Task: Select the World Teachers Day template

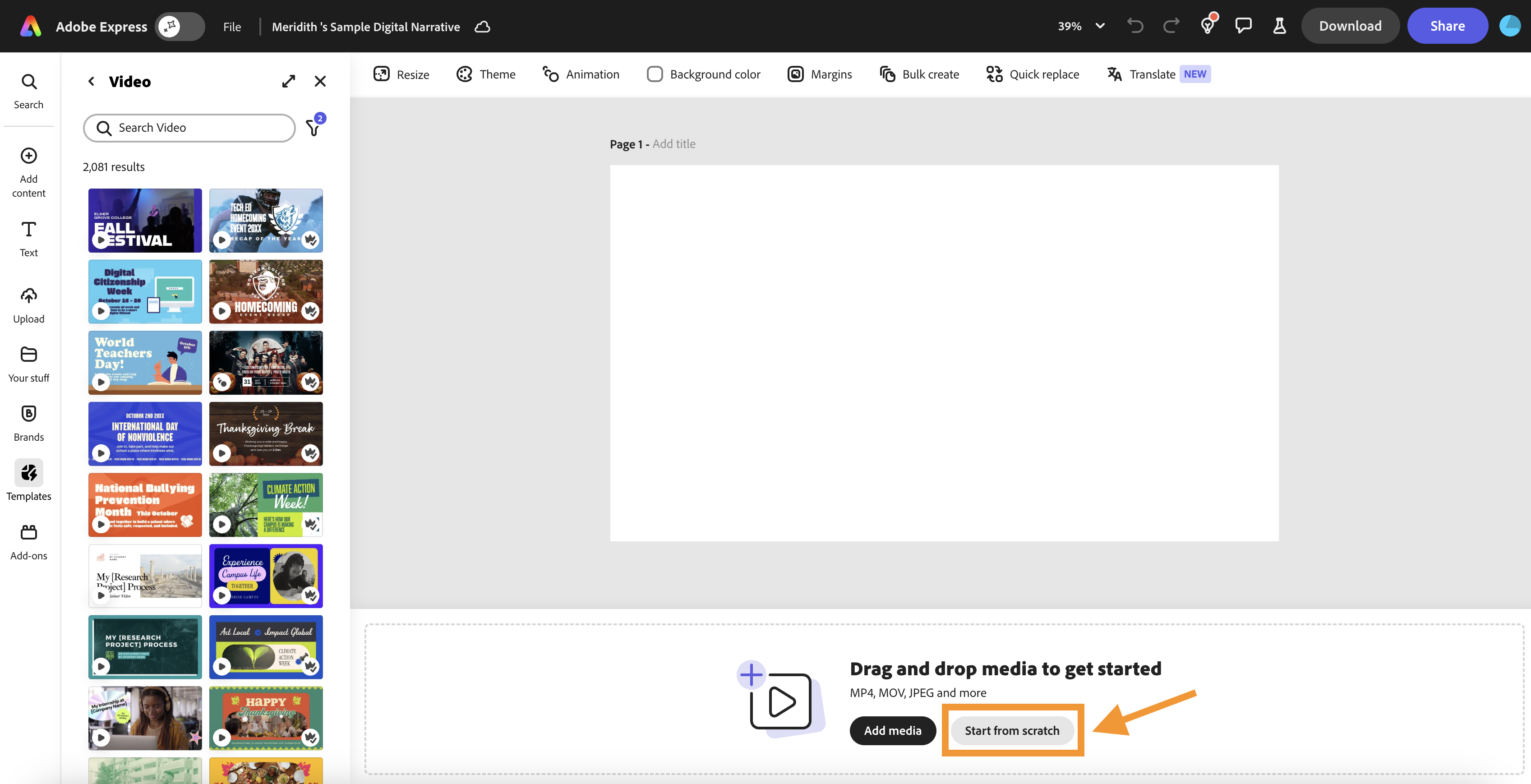Action: [x=145, y=363]
